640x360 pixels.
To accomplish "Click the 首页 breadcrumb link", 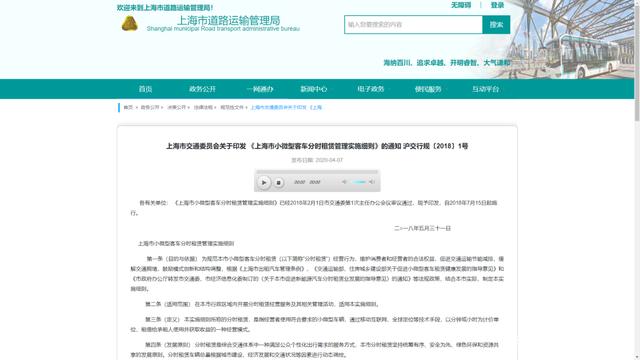I will click(x=128, y=107).
